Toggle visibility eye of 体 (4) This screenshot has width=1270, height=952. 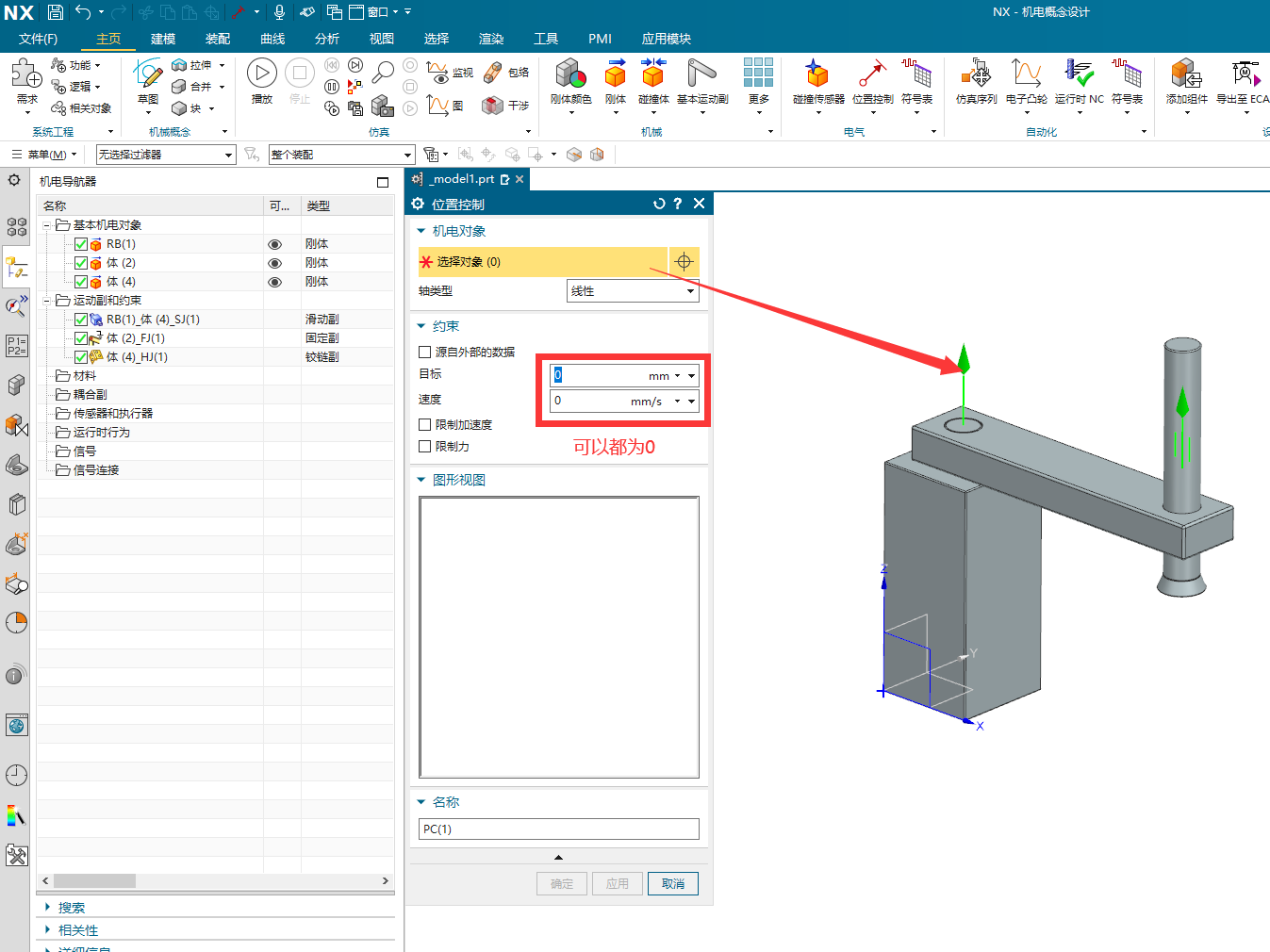pyautogui.click(x=275, y=282)
